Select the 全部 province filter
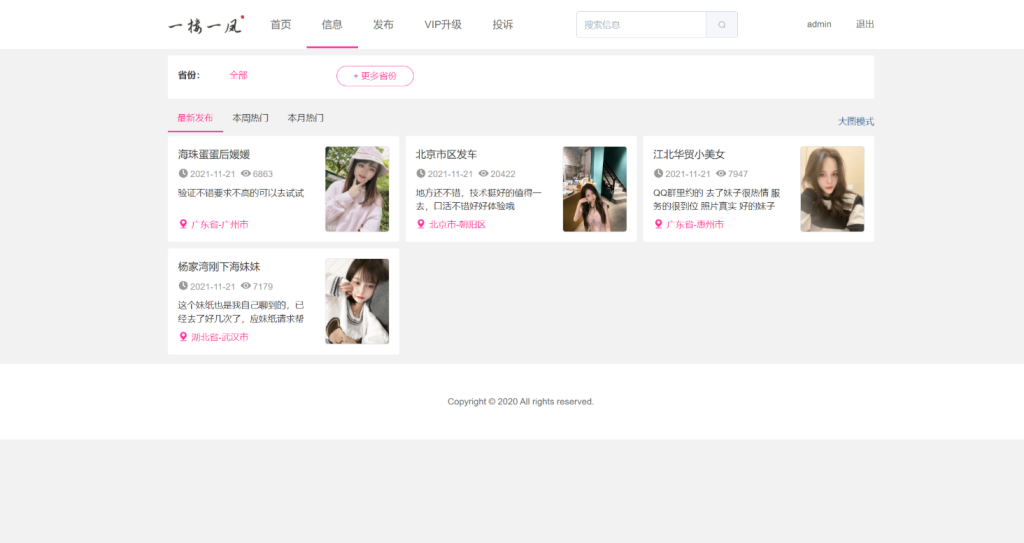 point(238,75)
